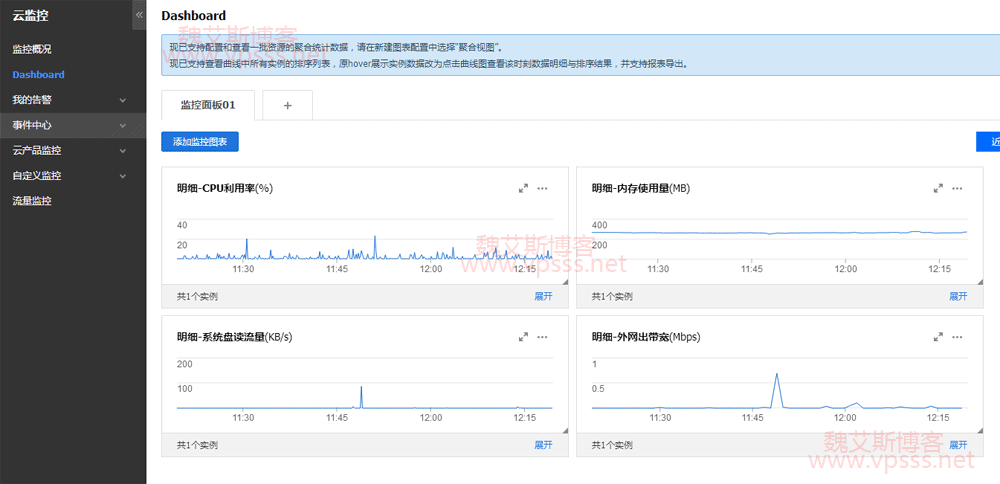Expand the 自定义监控 sidebar menu
1000x484 pixels.
122,176
